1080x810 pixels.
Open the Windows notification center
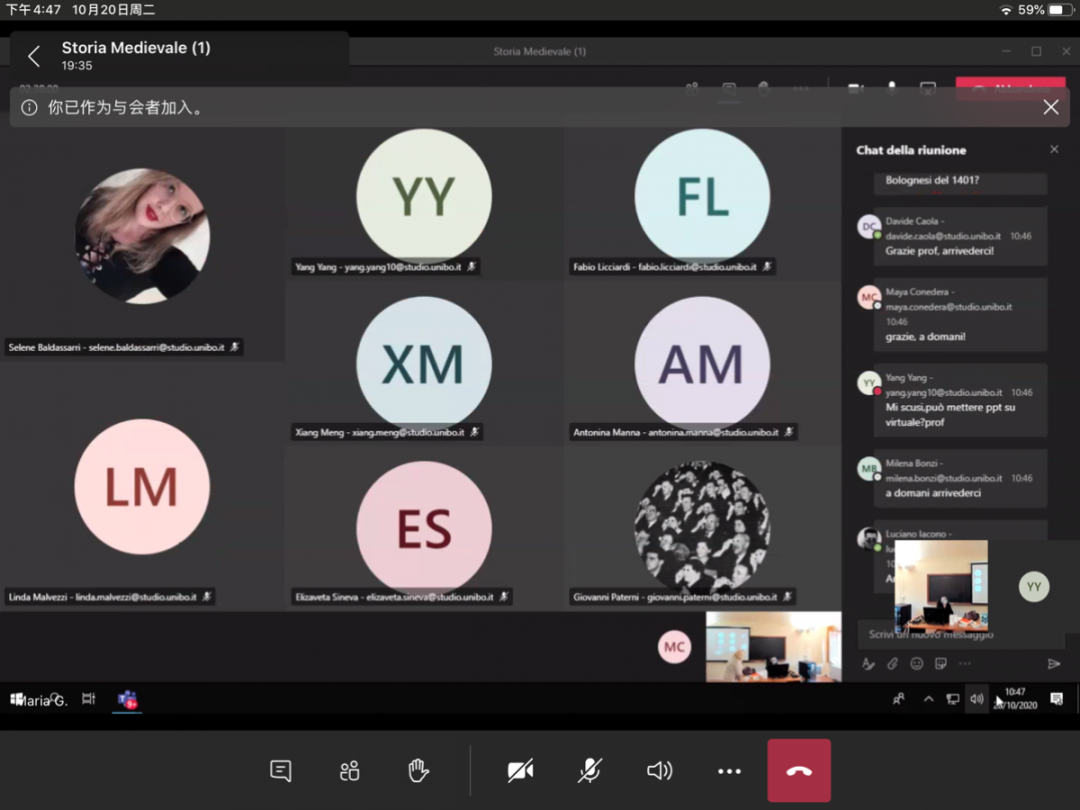[x=1056, y=699]
